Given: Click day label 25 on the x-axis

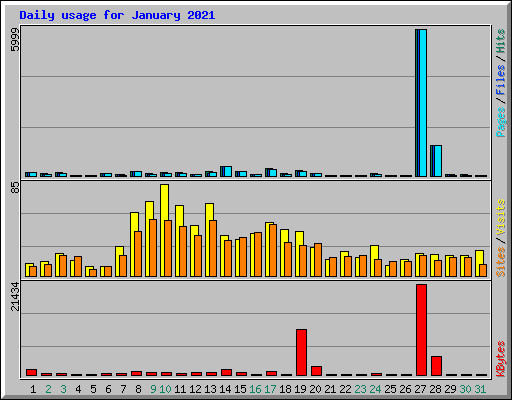Looking at the screenshot, I should click(x=390, y=389).
